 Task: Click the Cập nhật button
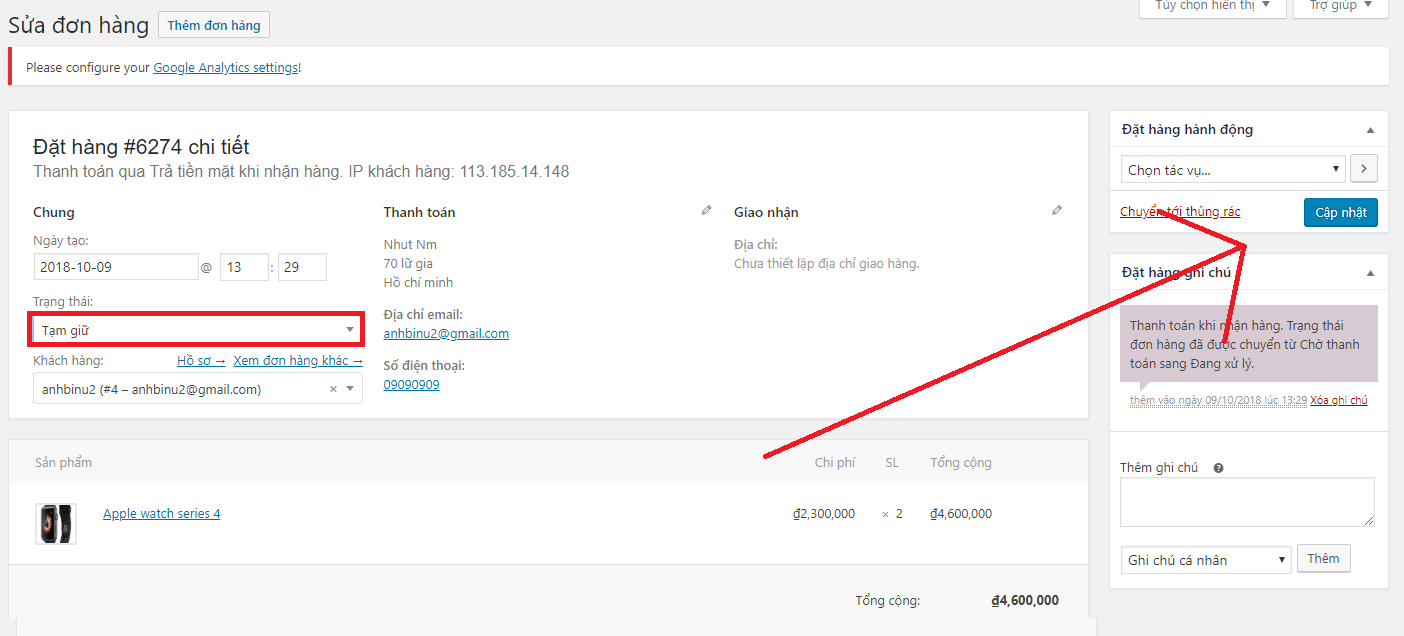[1340, 213]
